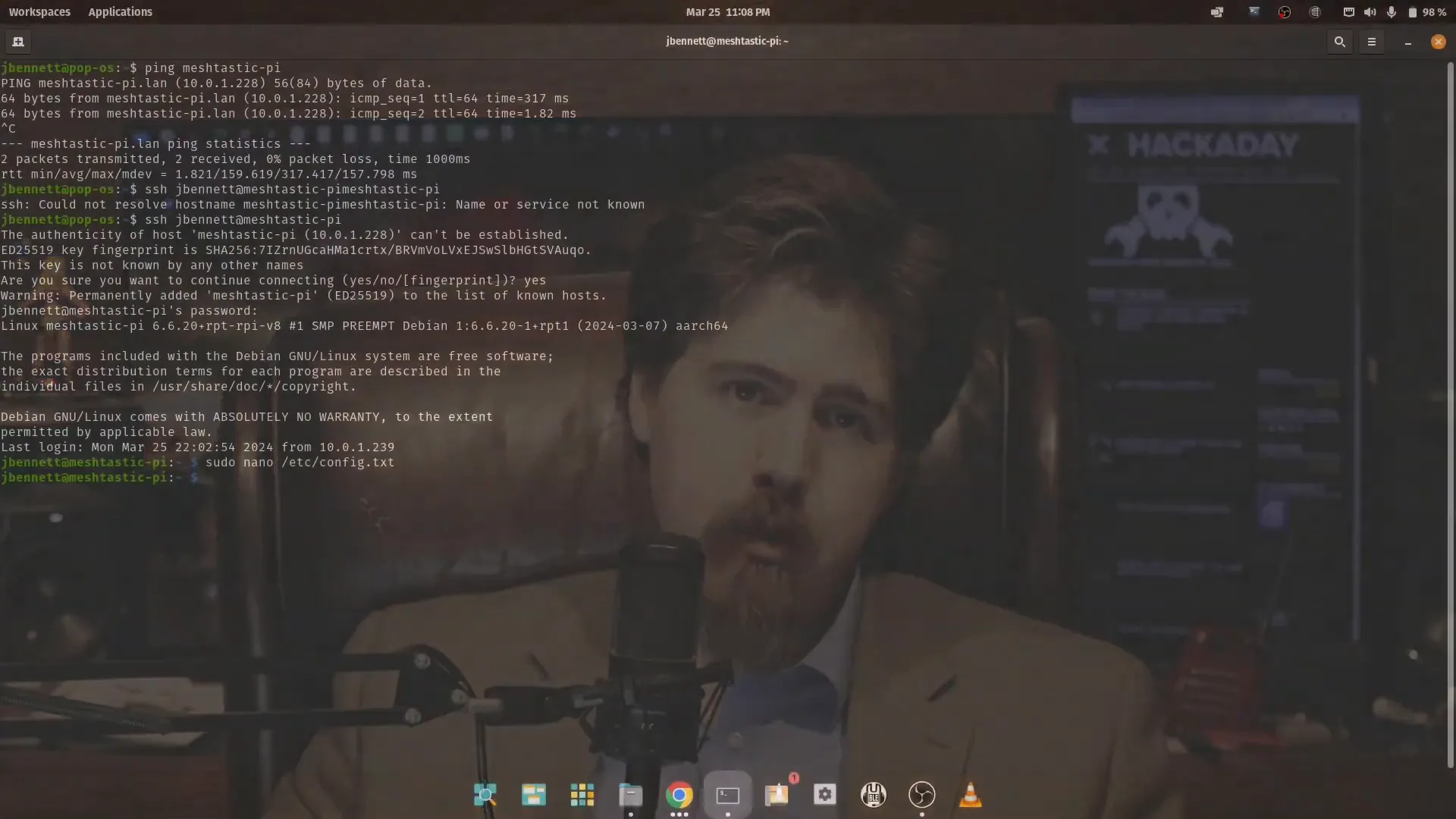
Task: Click the icmp_seq=2 ping reply line
Action: [x=288, y=114]
